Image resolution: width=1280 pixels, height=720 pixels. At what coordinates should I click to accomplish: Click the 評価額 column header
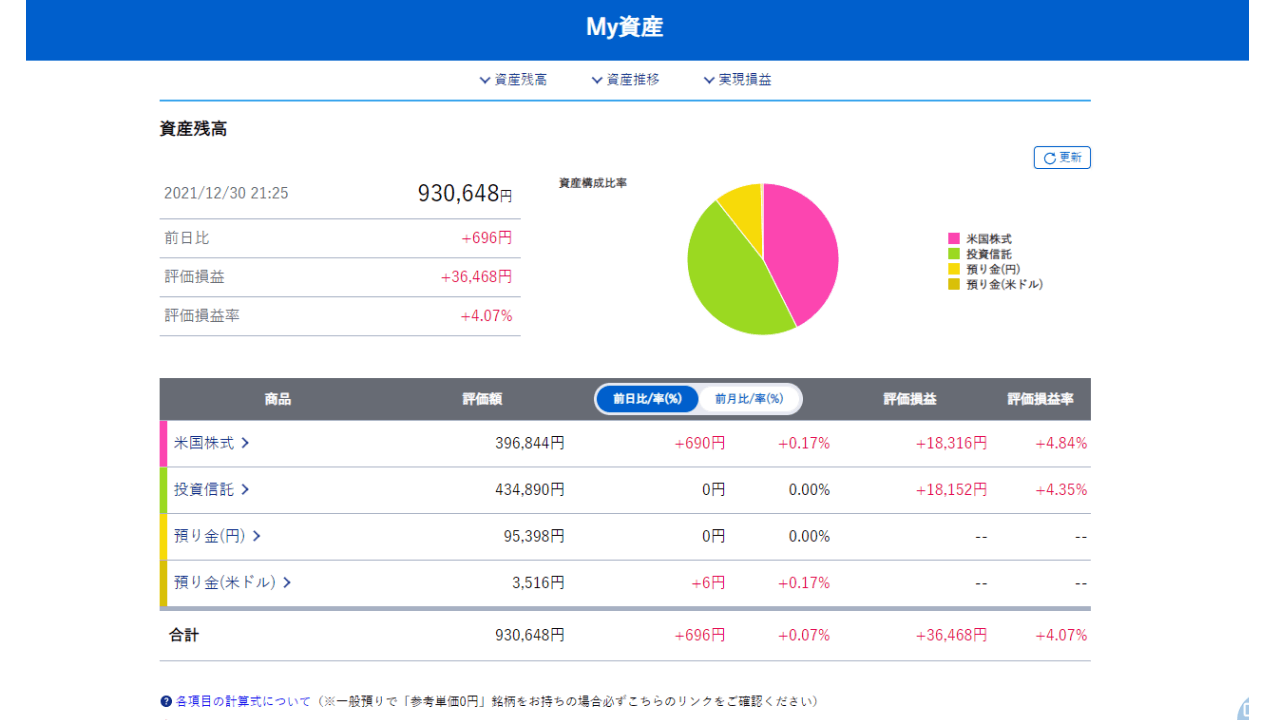[x=482, y=399]
